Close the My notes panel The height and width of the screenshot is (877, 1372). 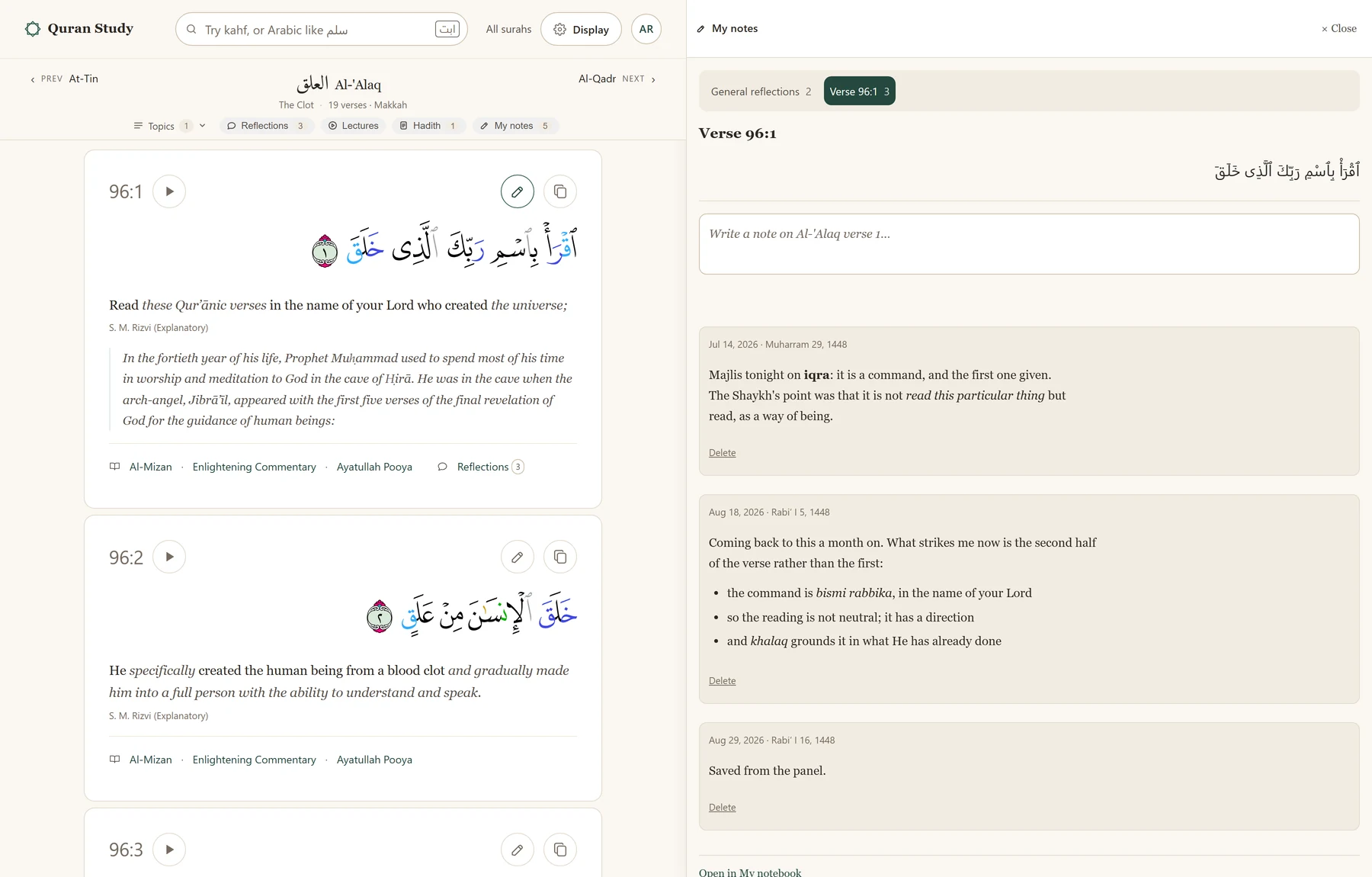click(1338, 28)
